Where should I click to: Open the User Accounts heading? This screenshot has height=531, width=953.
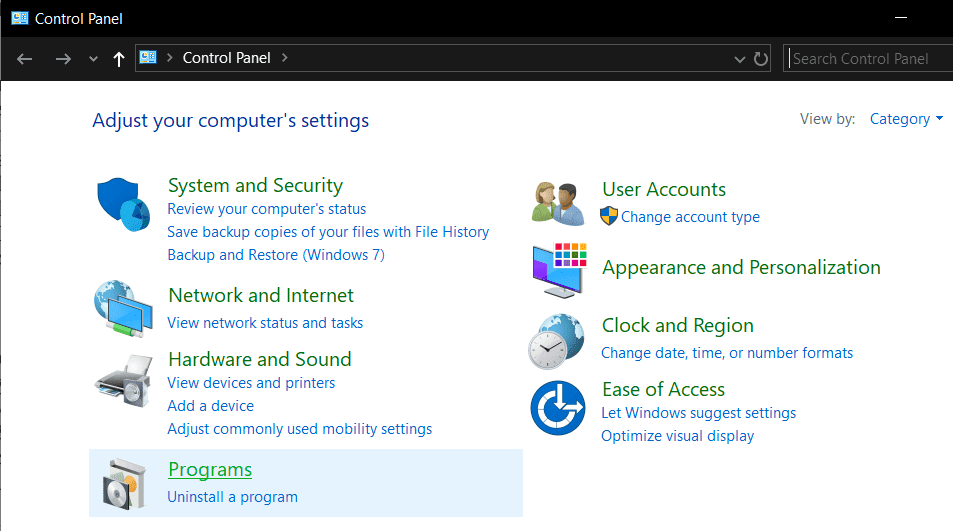point(664,190)
